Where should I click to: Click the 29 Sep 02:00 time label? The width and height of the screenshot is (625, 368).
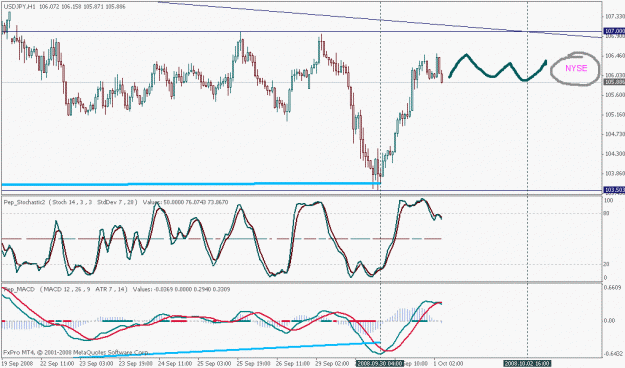click(x=332, y=364)
